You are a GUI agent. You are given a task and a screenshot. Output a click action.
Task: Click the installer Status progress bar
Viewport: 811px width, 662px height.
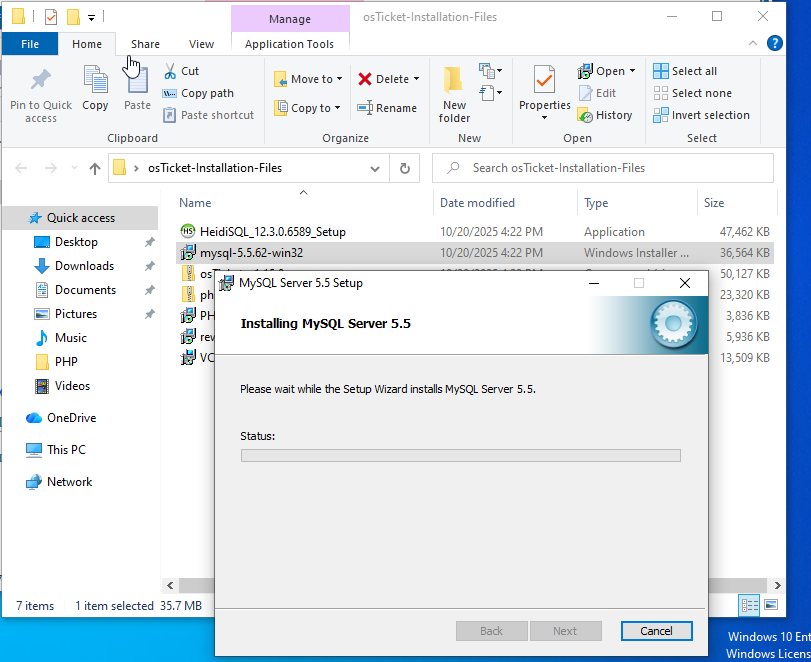460,455
